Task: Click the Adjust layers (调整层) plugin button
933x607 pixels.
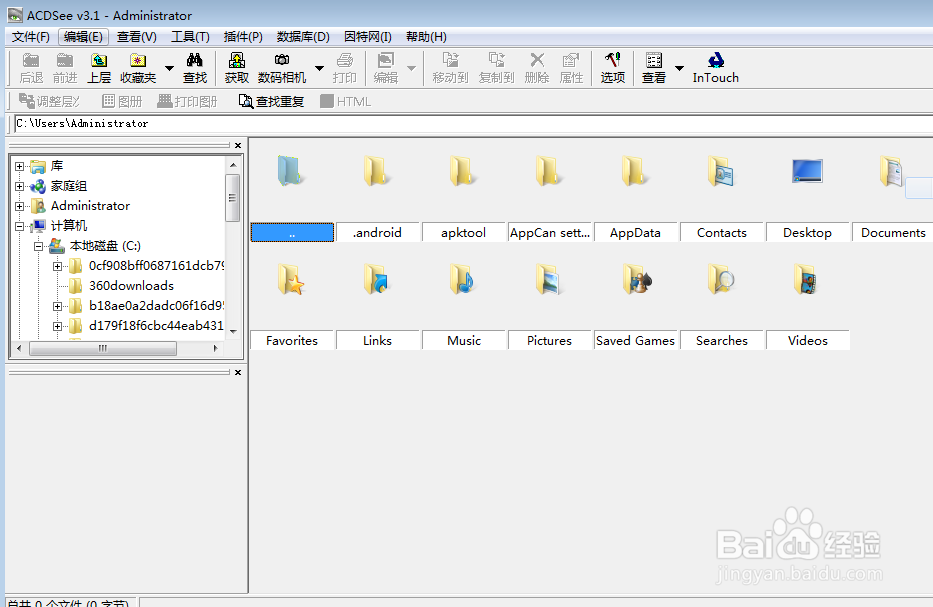Action: 49,101
